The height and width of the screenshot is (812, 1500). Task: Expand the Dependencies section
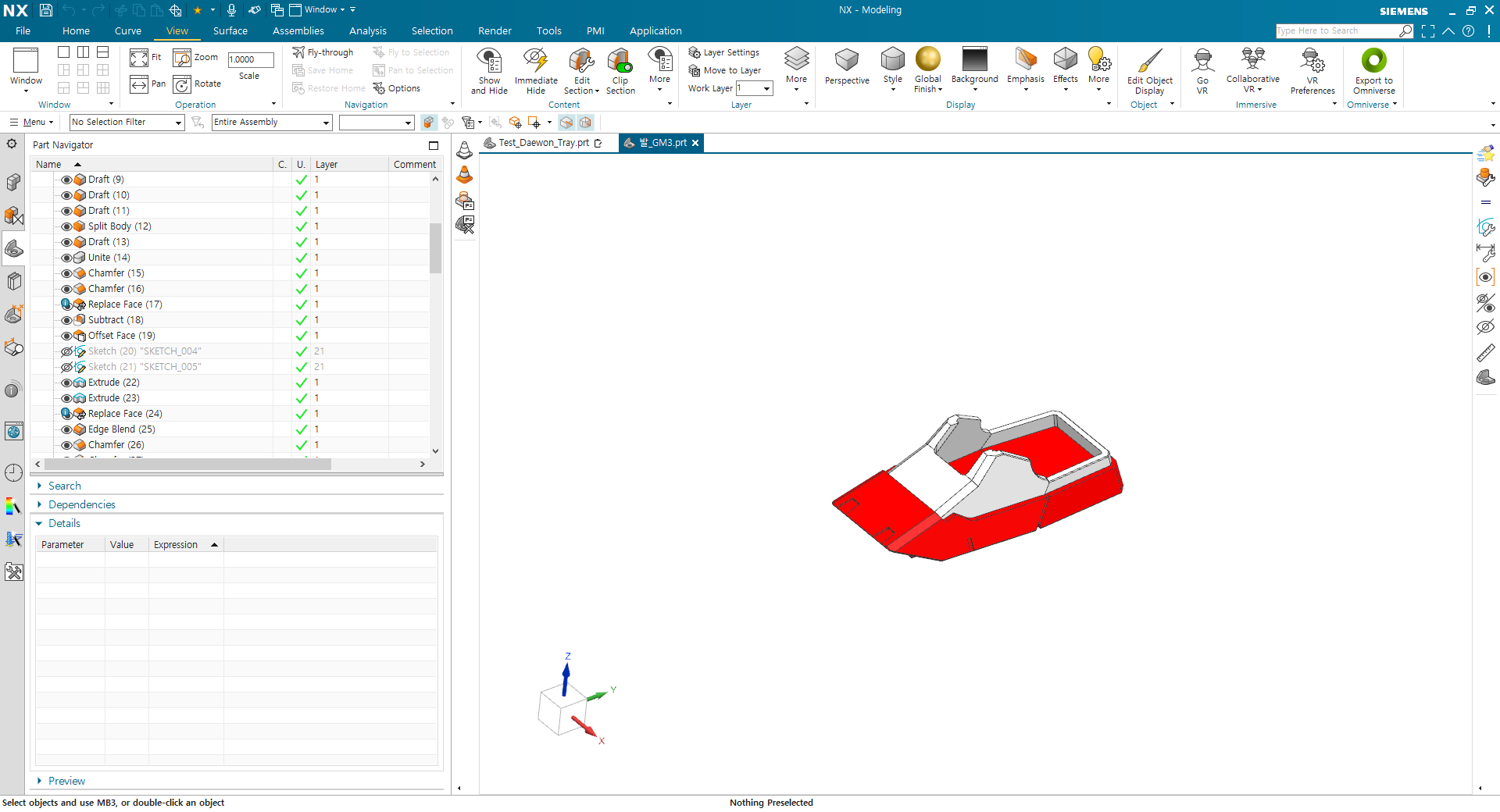[x=81, y=504]
